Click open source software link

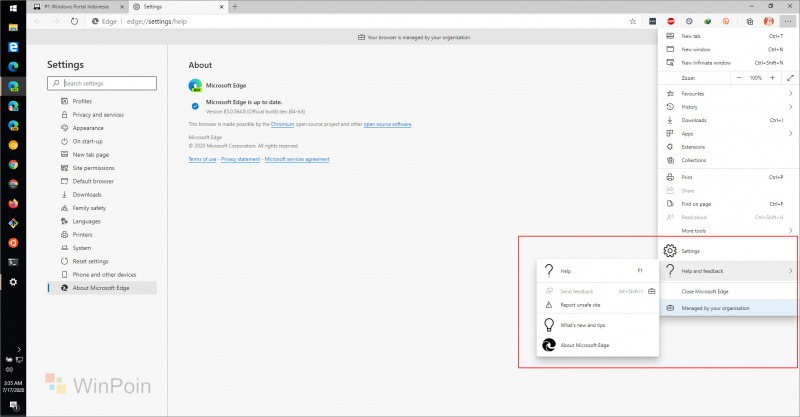click(387, 124)
